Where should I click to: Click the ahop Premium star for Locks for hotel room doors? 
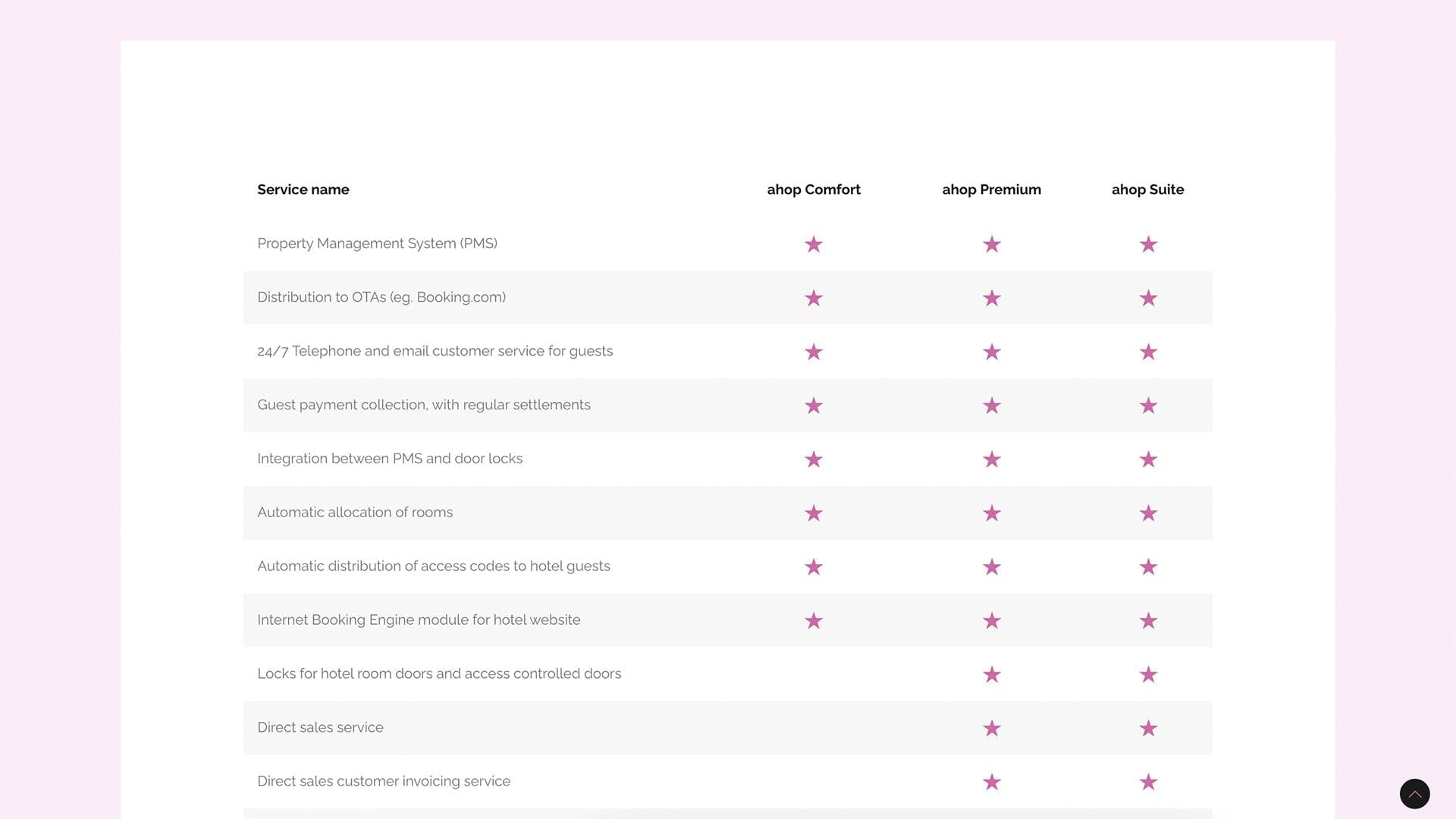[992, 675]
